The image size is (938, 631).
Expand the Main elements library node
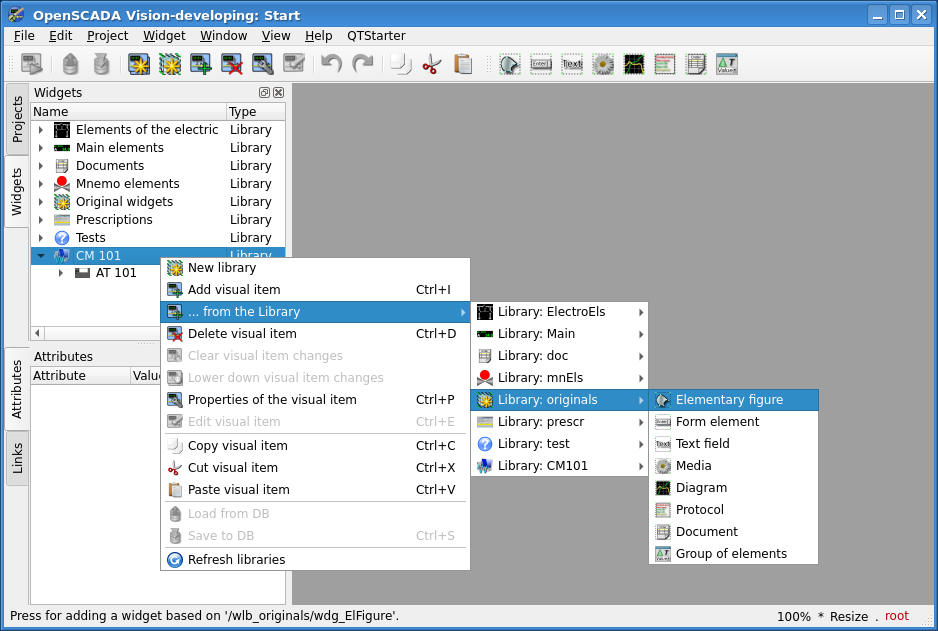tap(41, 148)
